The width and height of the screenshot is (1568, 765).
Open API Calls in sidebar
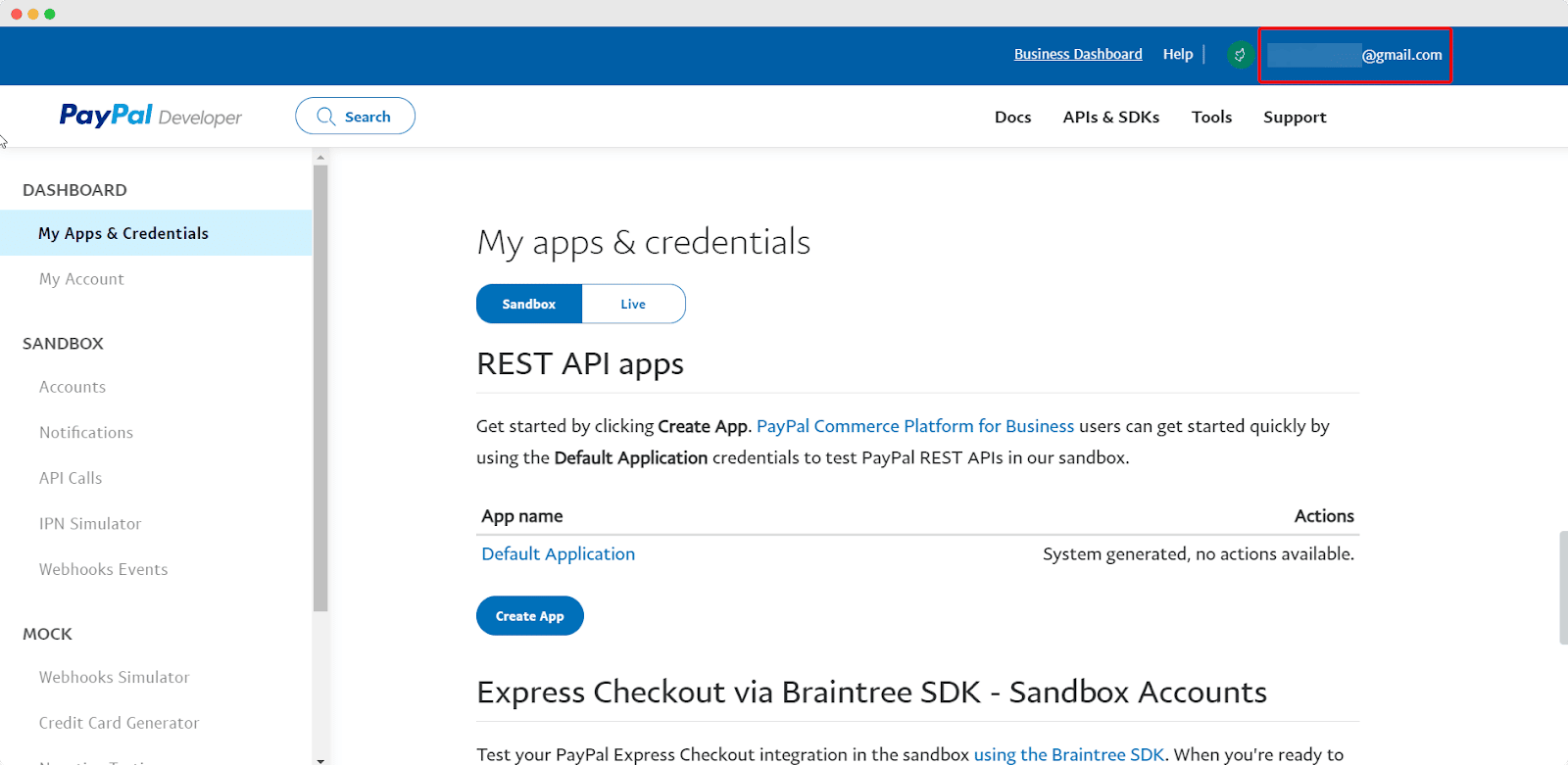coord(71,478)
